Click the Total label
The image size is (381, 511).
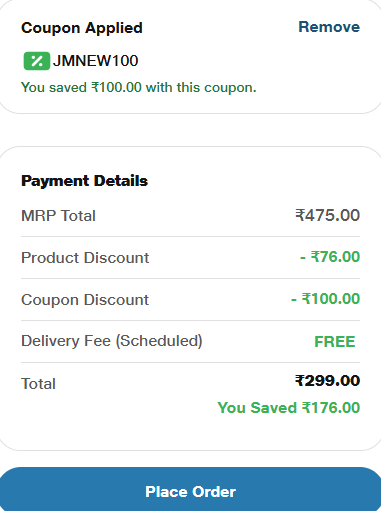tap(38, 384)
